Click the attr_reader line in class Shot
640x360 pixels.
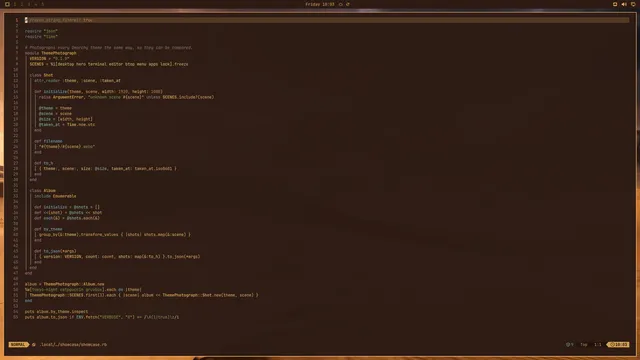[x=77, y=80]
